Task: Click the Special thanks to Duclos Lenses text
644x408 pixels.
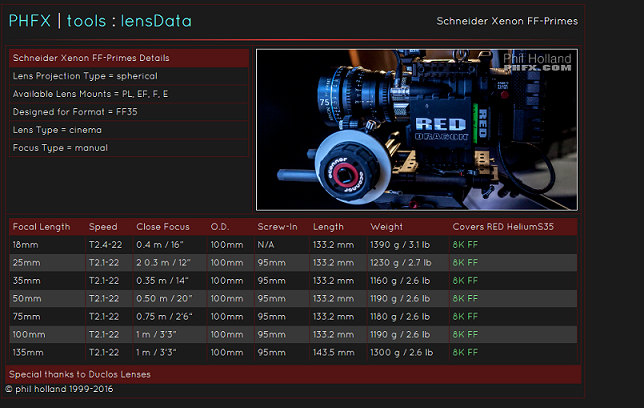Action: coord(78,374)
